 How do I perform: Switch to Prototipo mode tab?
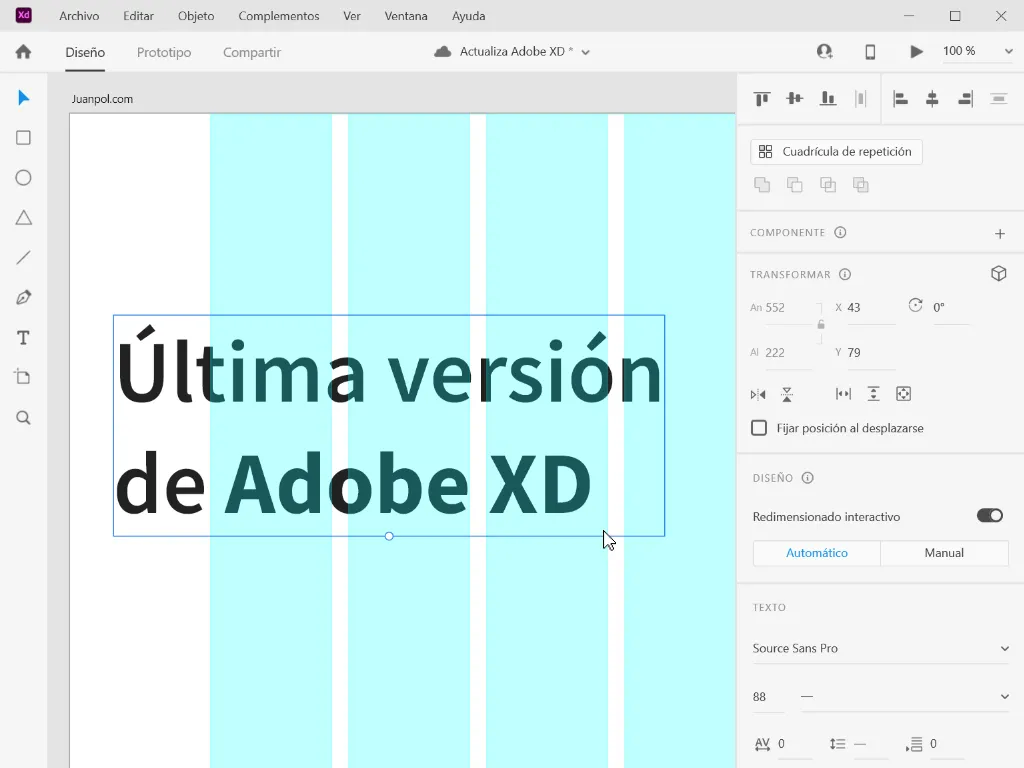164,52
